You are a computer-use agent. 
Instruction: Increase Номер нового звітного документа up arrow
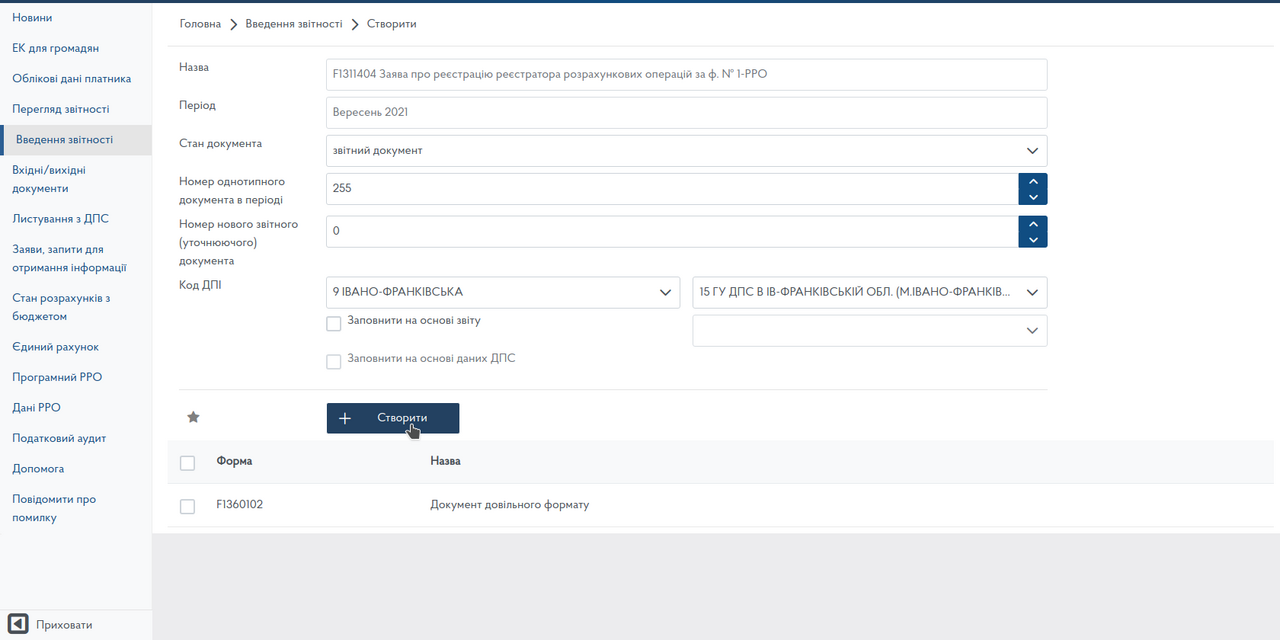(1032, 223)
